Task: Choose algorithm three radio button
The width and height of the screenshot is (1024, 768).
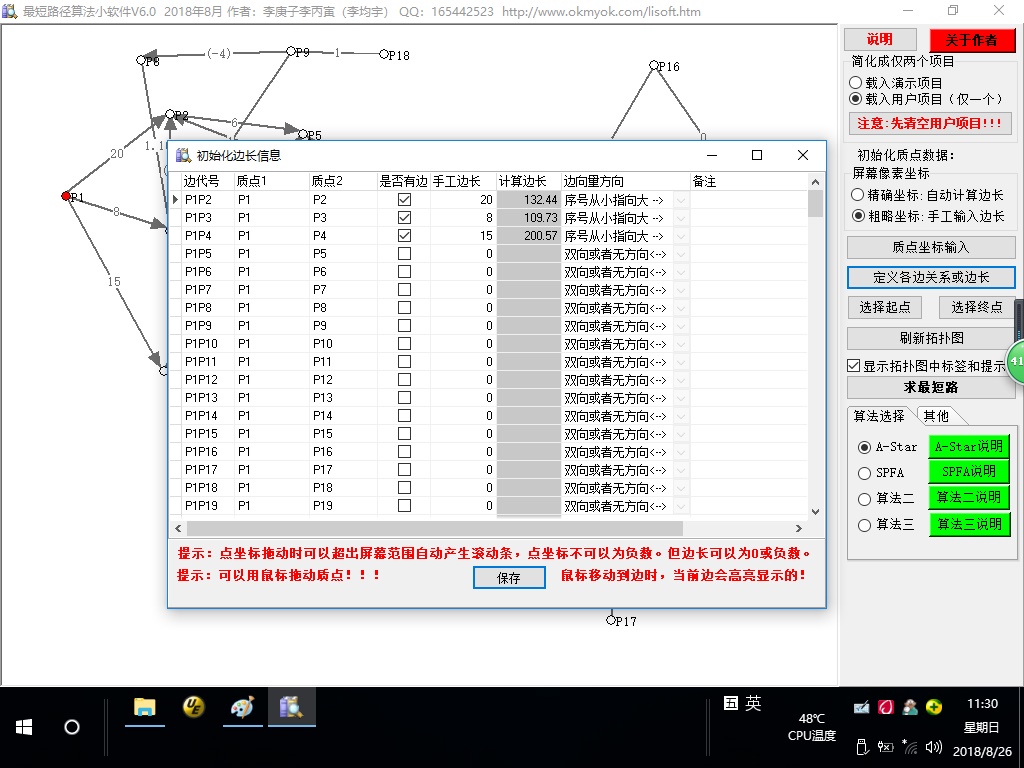Action: tap(865, 525)
